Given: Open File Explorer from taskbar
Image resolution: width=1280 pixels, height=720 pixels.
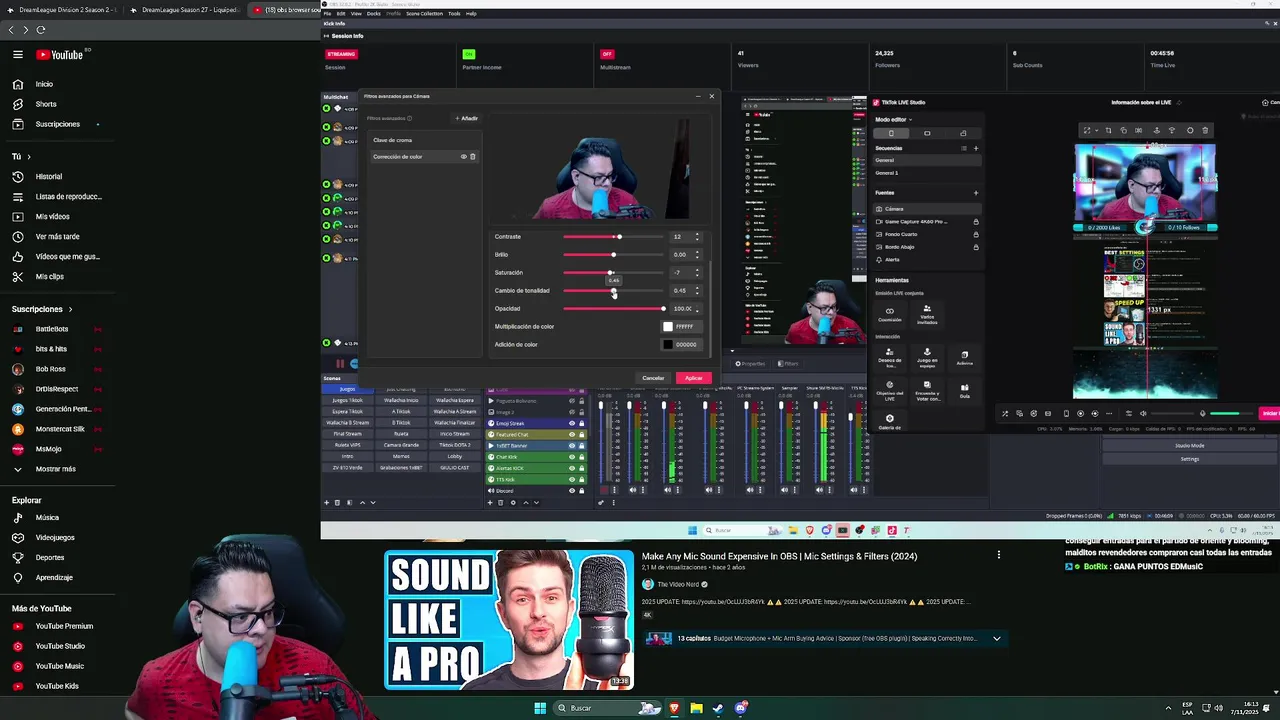Looking at the screenshot, I should click(696, 708).
